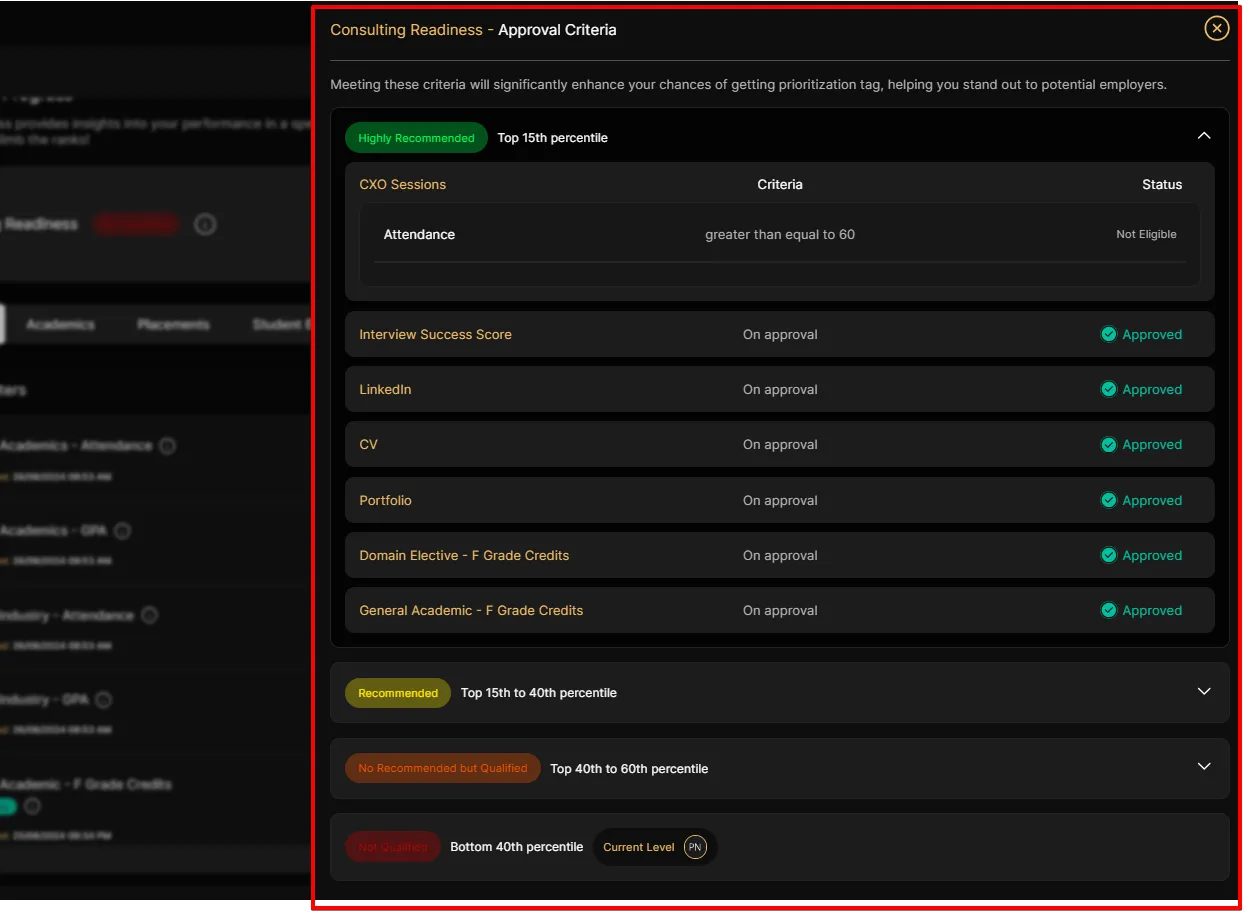Open the info icon beside Readiness badge
This screenshot has height=914, width=1247.
[205, 225]
